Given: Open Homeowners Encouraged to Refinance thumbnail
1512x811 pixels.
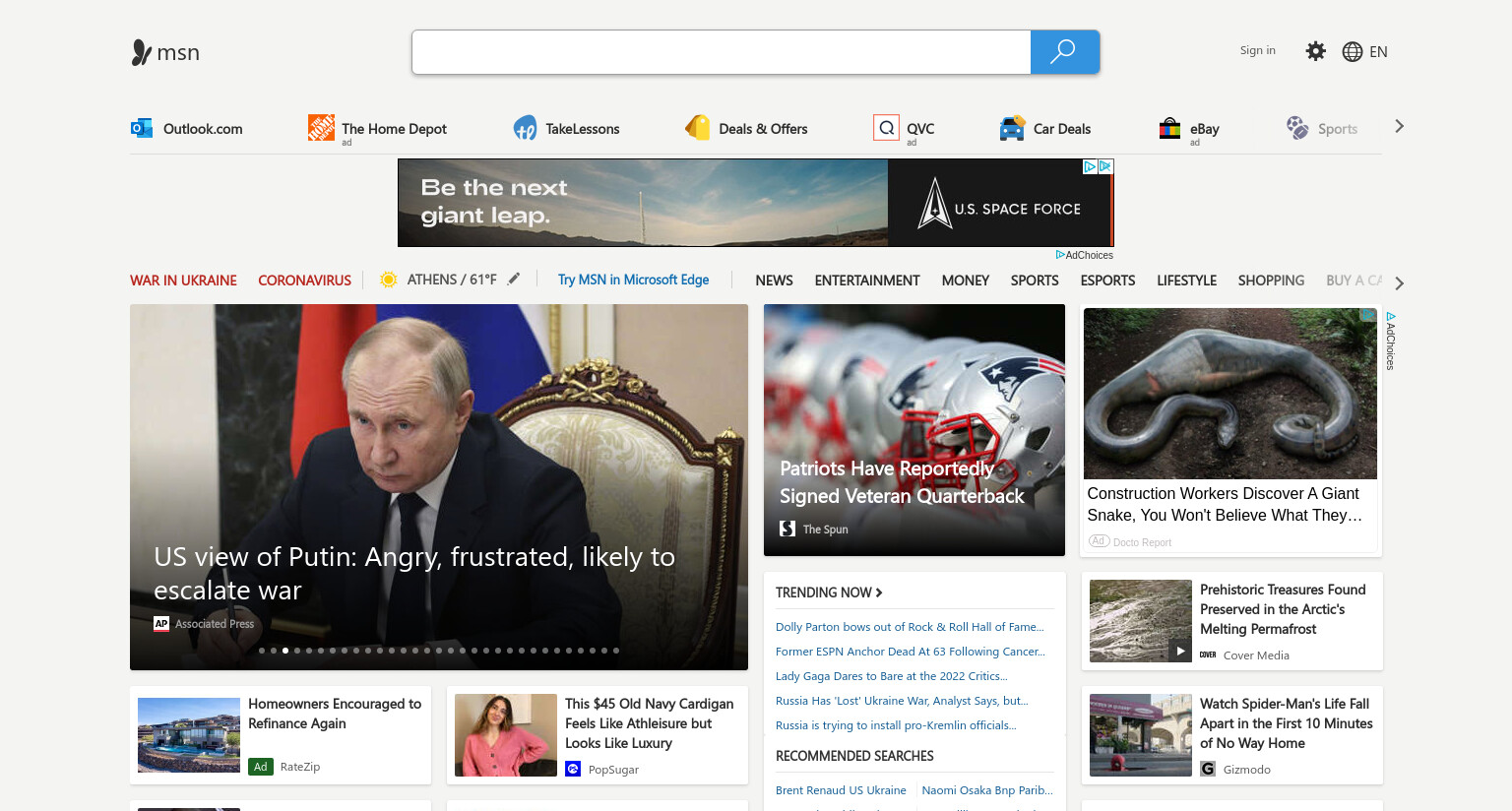Looking at the screenshot, I should click(x=189, y=735).
